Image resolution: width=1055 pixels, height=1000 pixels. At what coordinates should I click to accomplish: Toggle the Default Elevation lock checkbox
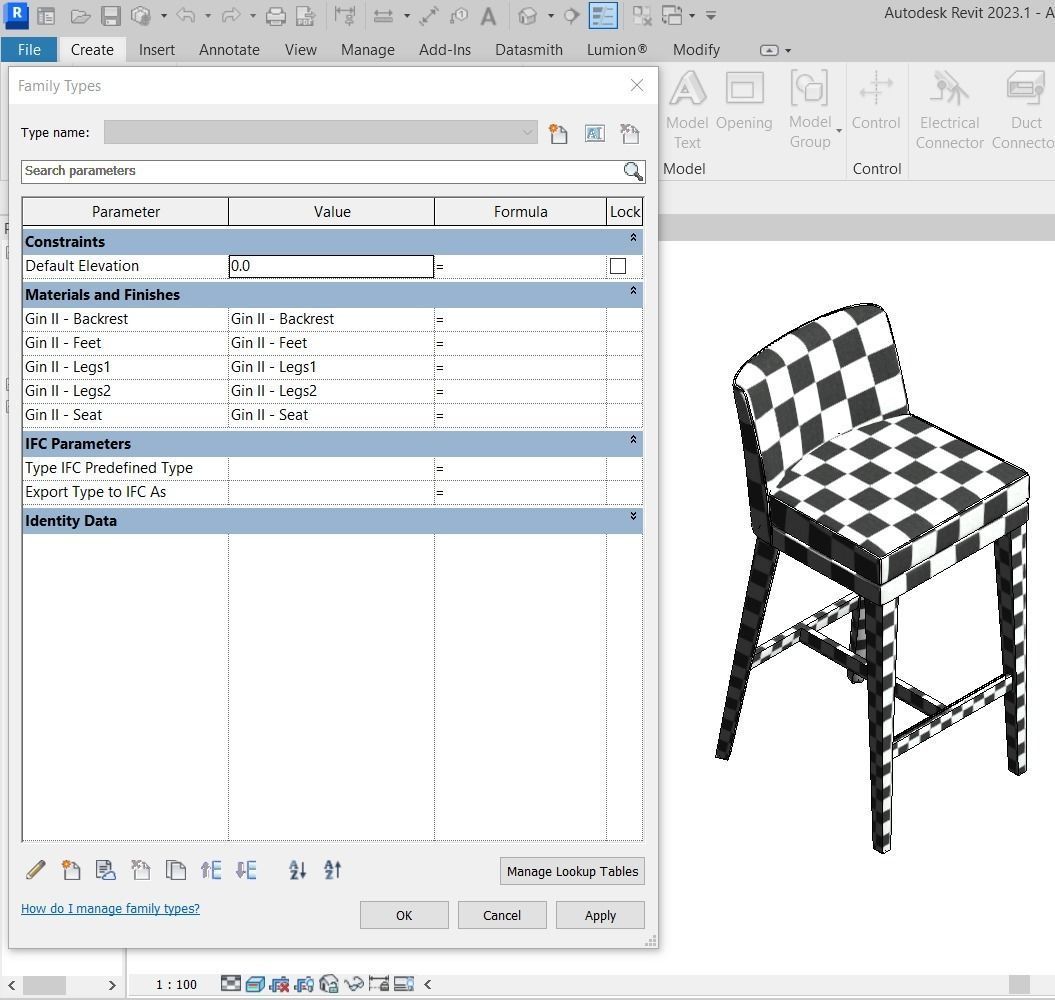618,266
